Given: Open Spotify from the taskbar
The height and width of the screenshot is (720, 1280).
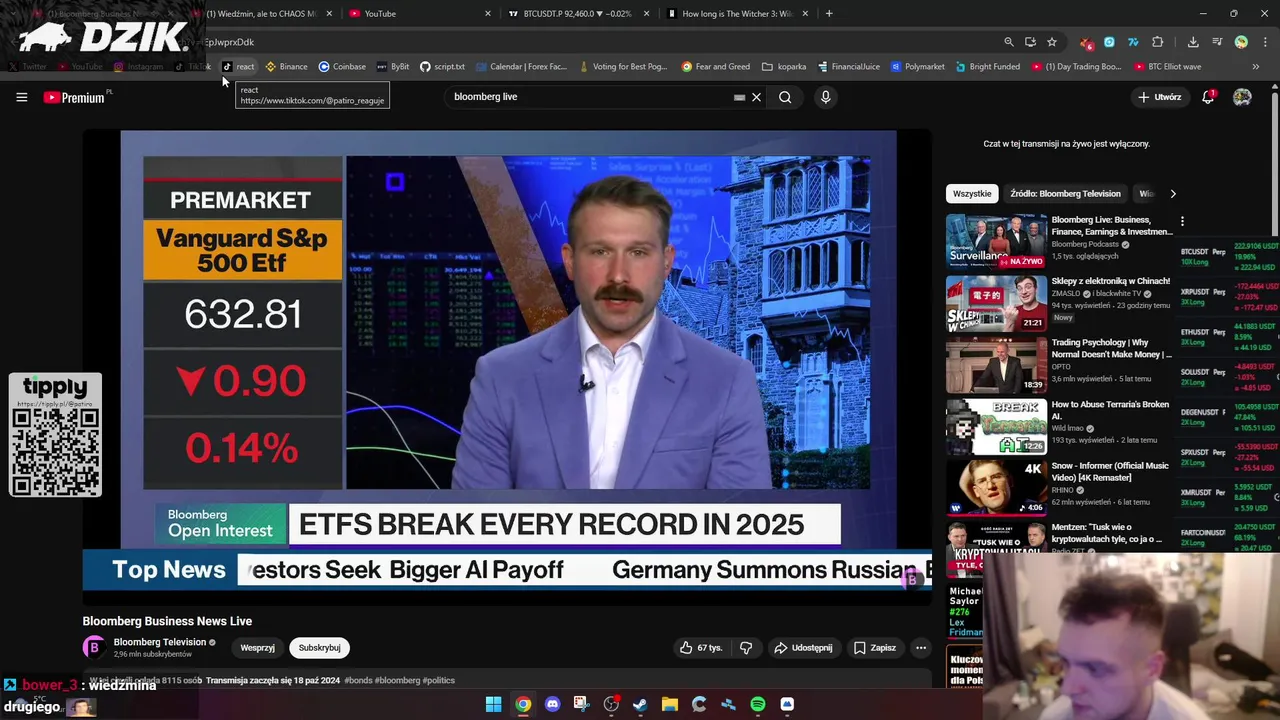Looking at the screenshot, I should pos(758,704).
